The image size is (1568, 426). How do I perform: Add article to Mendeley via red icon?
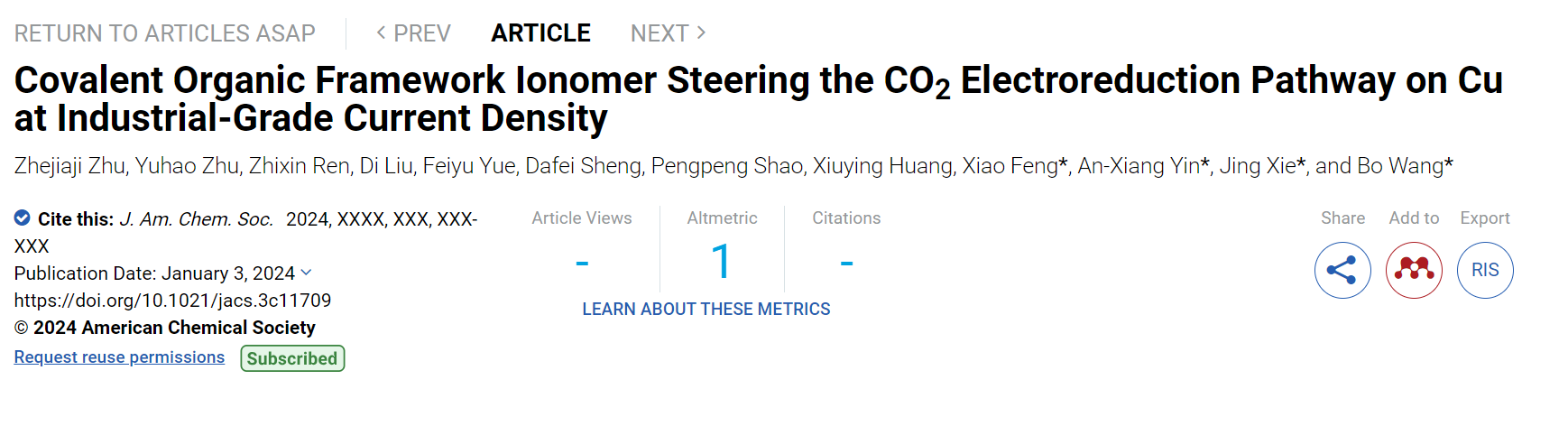(1414, 270)
